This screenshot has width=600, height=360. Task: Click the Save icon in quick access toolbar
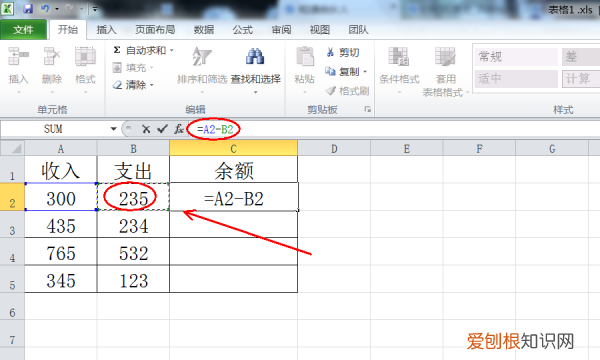[28, 8]
